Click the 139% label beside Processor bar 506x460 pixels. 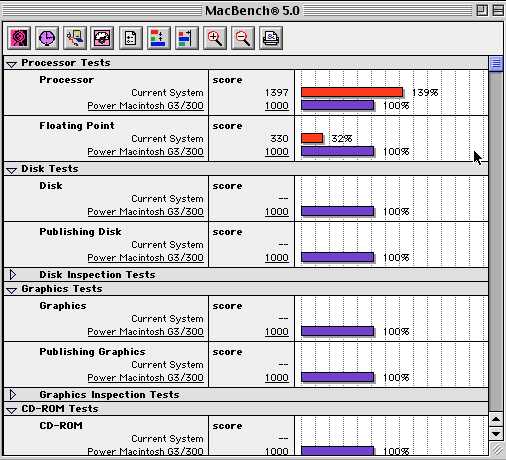coord(425,93)
